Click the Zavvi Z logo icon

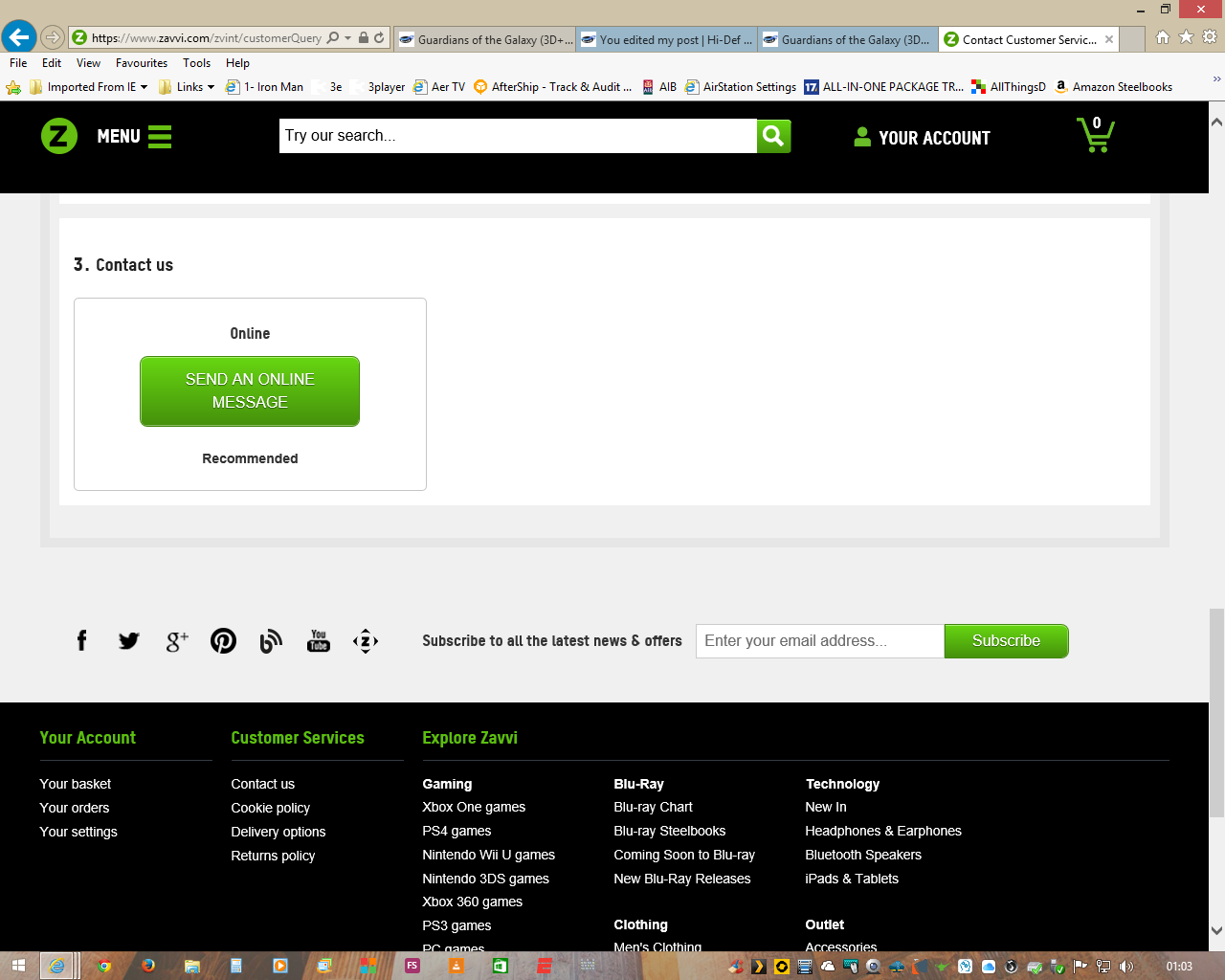59,136
